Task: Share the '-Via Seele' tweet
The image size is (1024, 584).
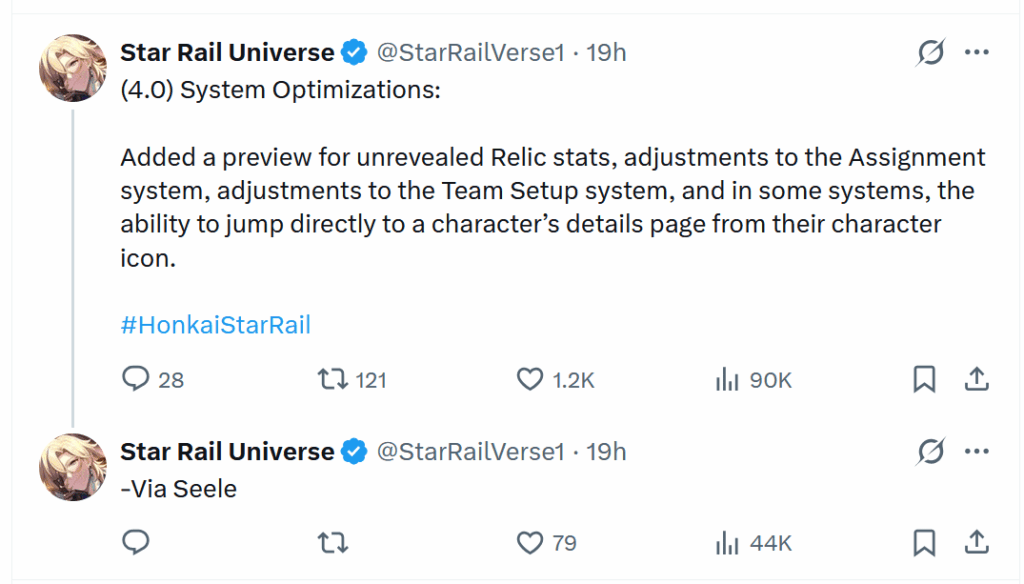Action: click(977, 542)
